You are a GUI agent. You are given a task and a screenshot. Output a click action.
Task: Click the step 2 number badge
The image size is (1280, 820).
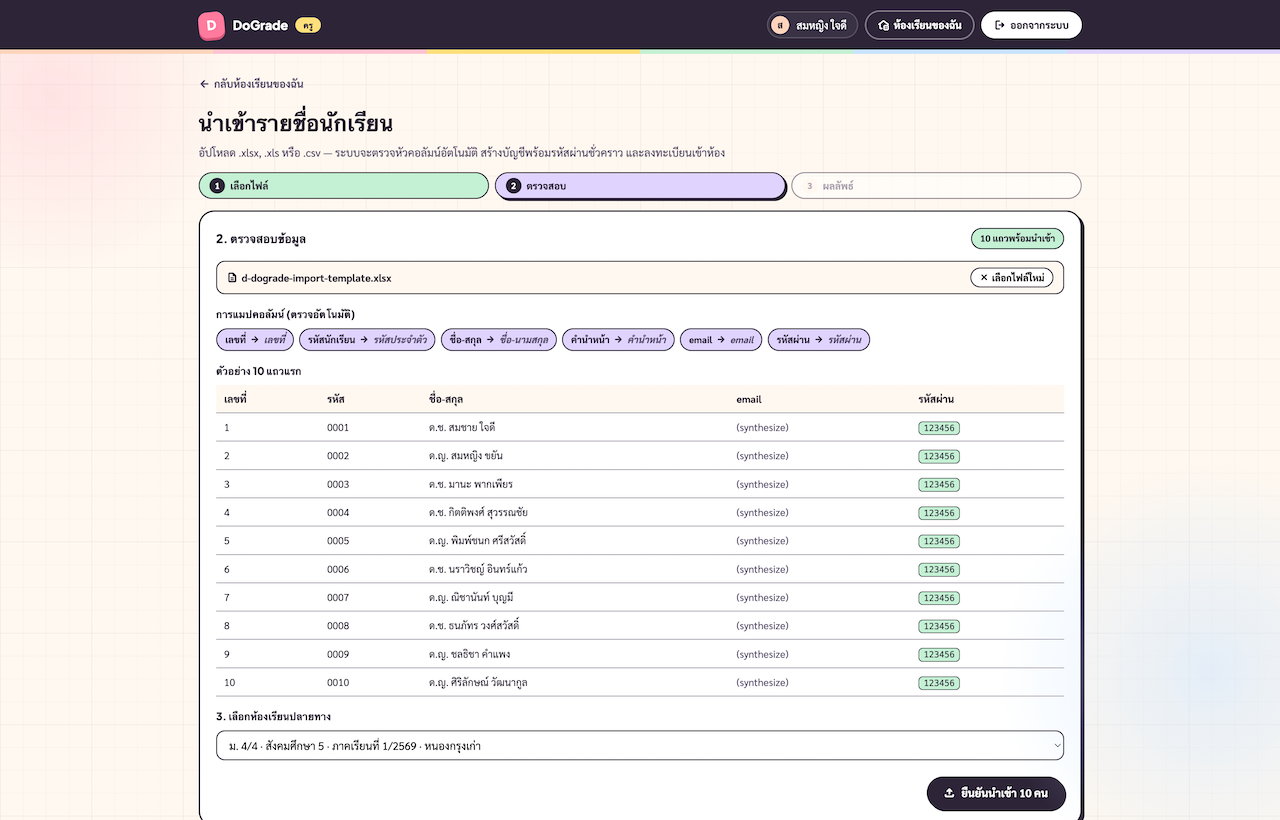(513, 186)
